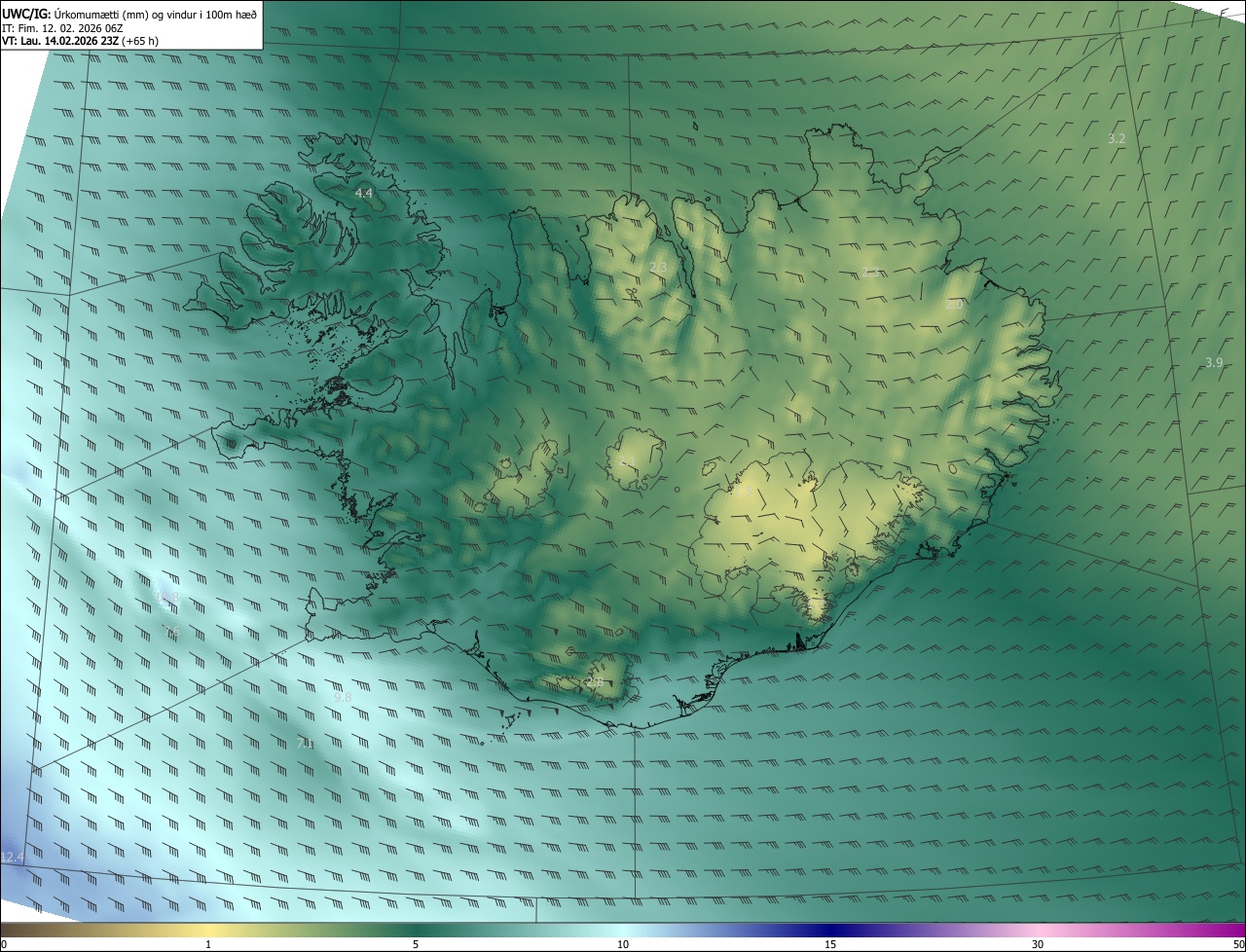Screen dimensions: 1246x952
Task: Click the 7.6 value label over sea
Action: 171,634
